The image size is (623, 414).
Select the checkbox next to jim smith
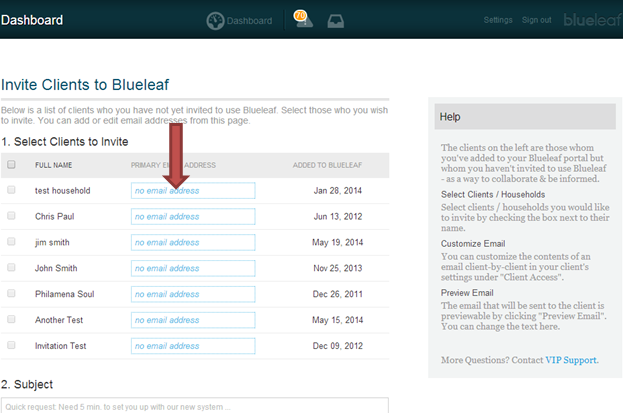[x=11, y=242]
